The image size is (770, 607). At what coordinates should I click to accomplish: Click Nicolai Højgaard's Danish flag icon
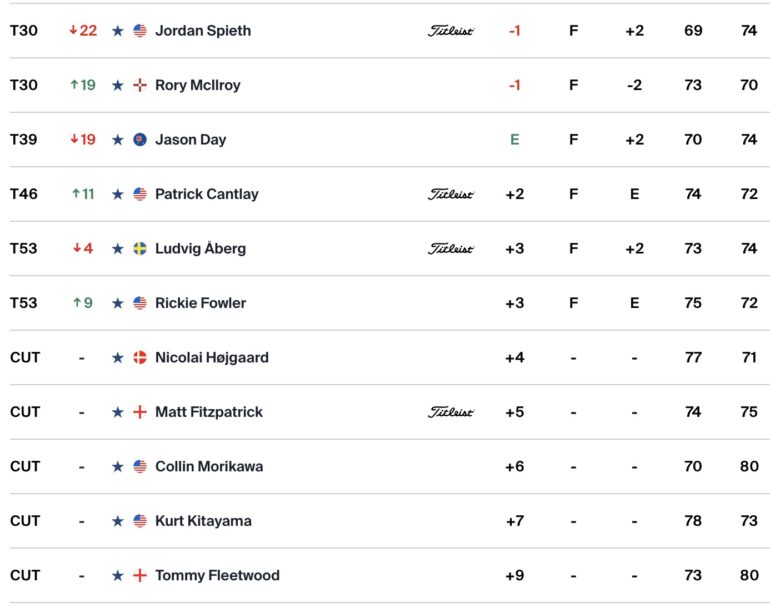click(x=140, y=358)
